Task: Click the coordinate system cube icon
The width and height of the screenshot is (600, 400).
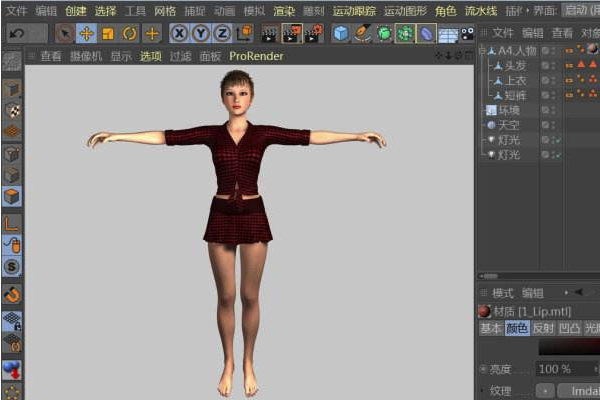Action: (x=243, y=33)
